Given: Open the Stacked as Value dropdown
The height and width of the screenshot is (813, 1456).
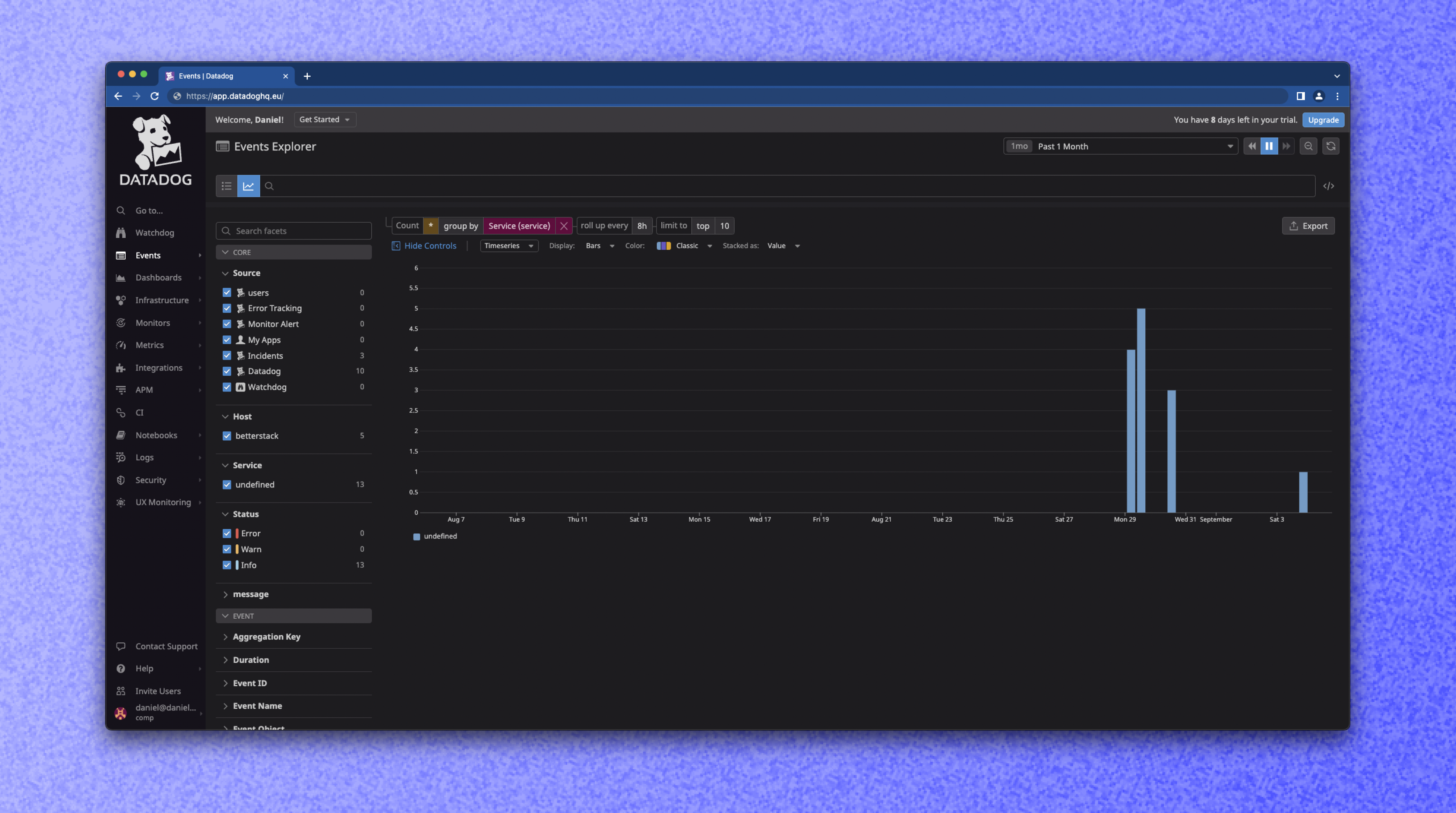Looking at the screenshot, I should (783, 246).
